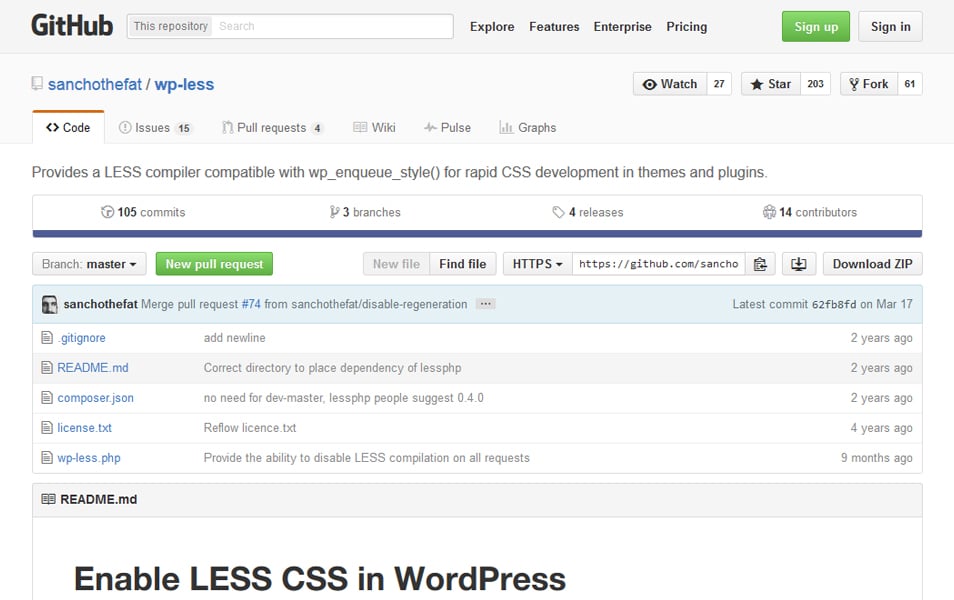
Task: Open the Branch: master dropdown
Action: pos(88,263)
